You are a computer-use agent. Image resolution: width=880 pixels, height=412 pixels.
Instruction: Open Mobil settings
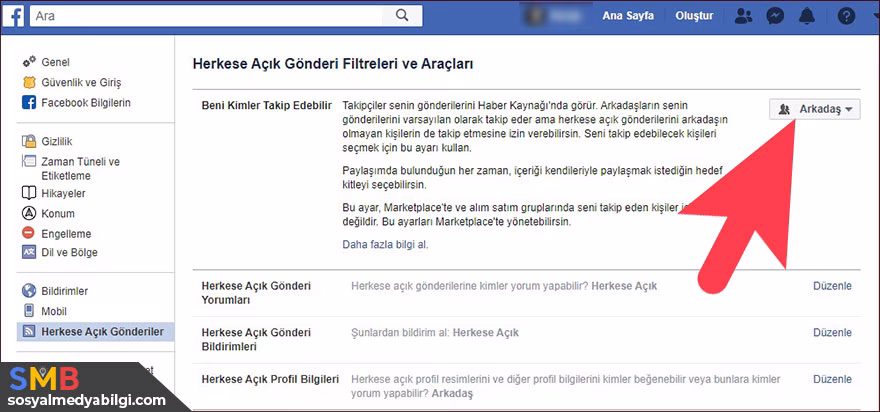pos(54,311)
